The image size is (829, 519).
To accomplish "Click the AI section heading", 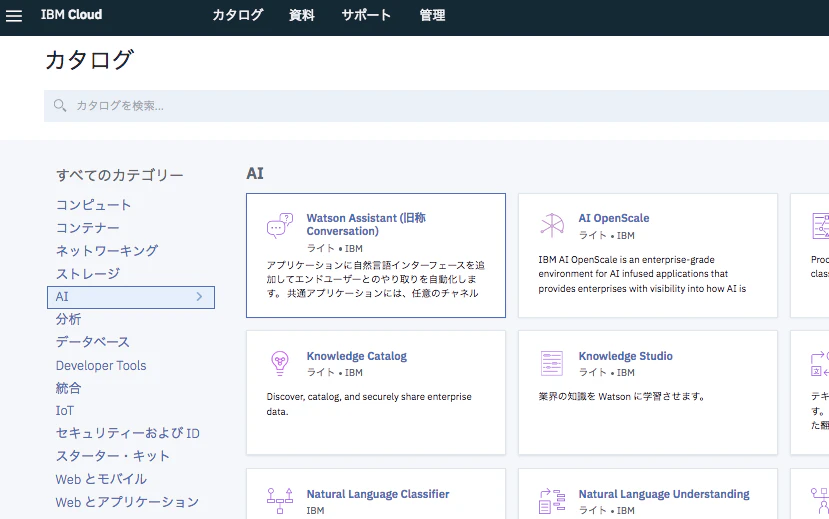I will (255, 173).
